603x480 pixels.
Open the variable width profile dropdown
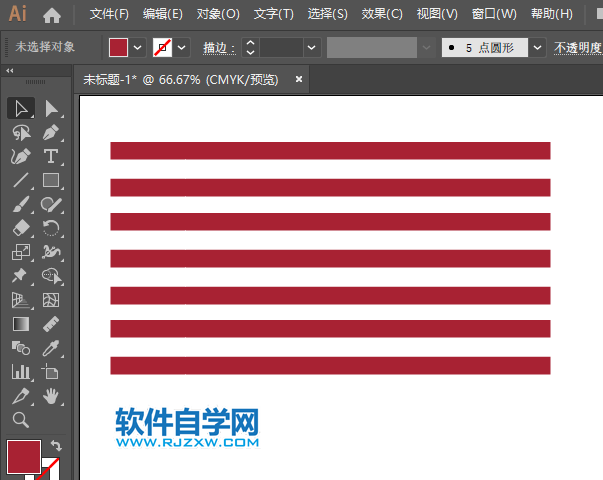(x=426, y=48)
